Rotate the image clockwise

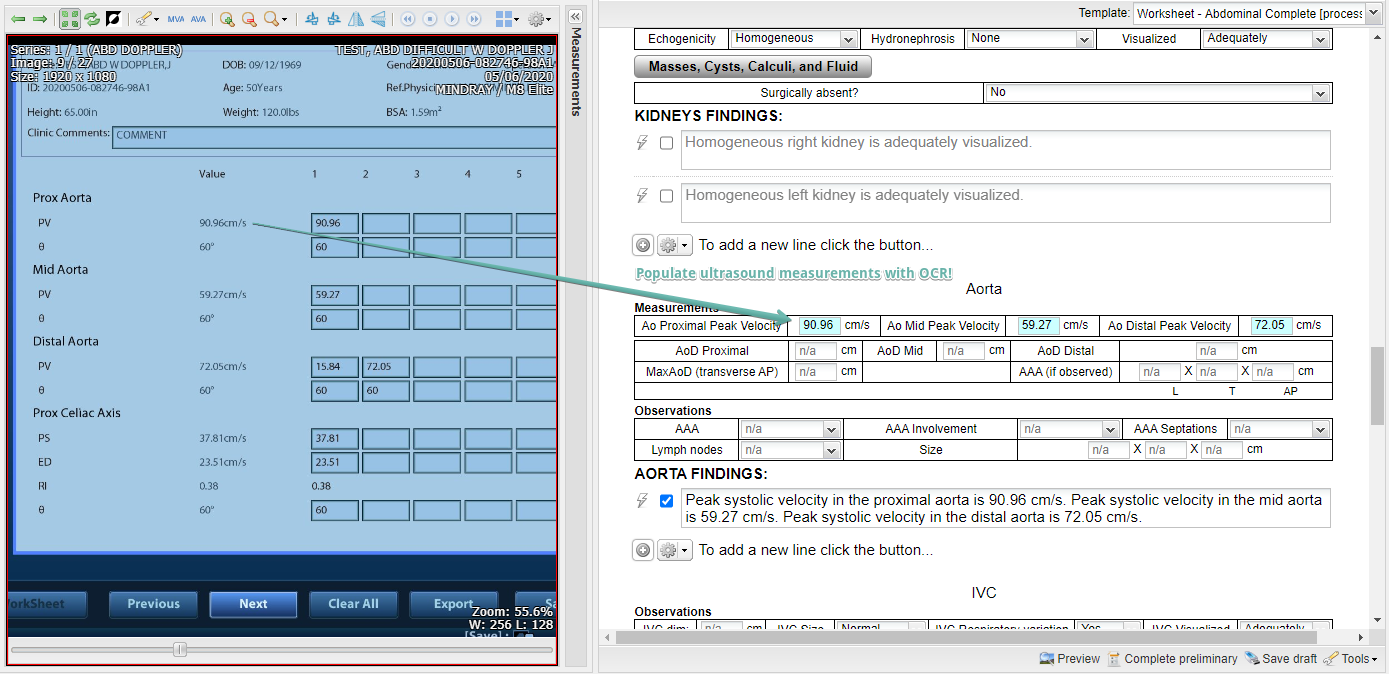click(335, 19)
